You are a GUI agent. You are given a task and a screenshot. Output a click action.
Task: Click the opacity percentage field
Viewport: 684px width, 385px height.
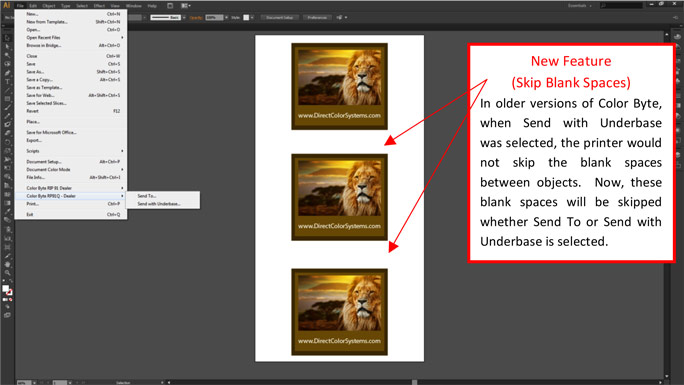[214, 17]
